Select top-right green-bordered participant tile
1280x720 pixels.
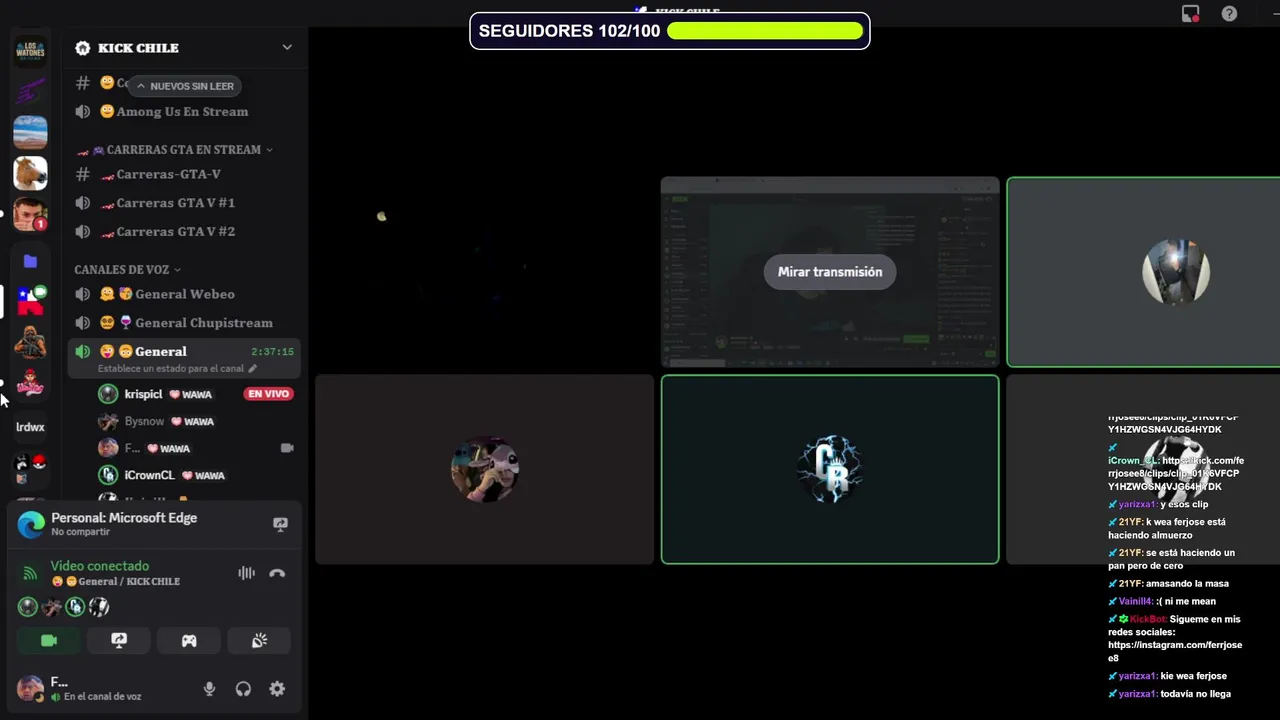(x=1143, y=272)
